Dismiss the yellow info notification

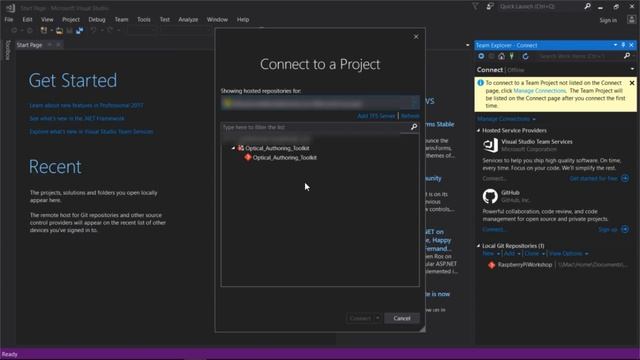point(632,83)
